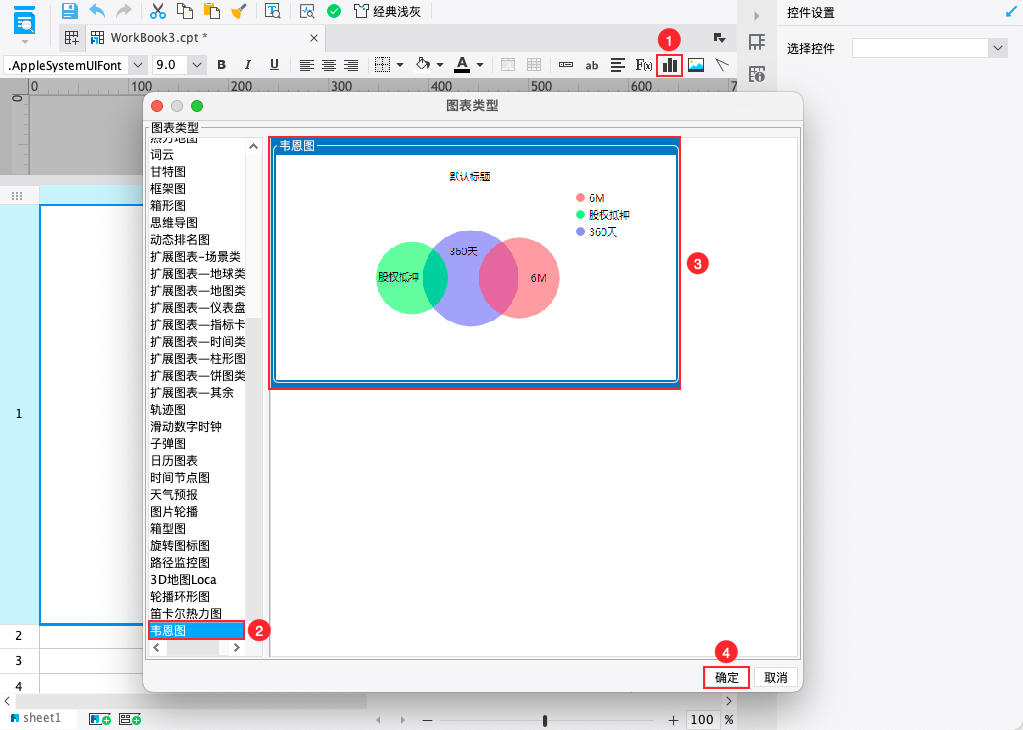Image resolution: width=1023 pixels, height=730 pixels.
Task: Open the cell info panel icon in sidebar
Action: tap(756, 74)
